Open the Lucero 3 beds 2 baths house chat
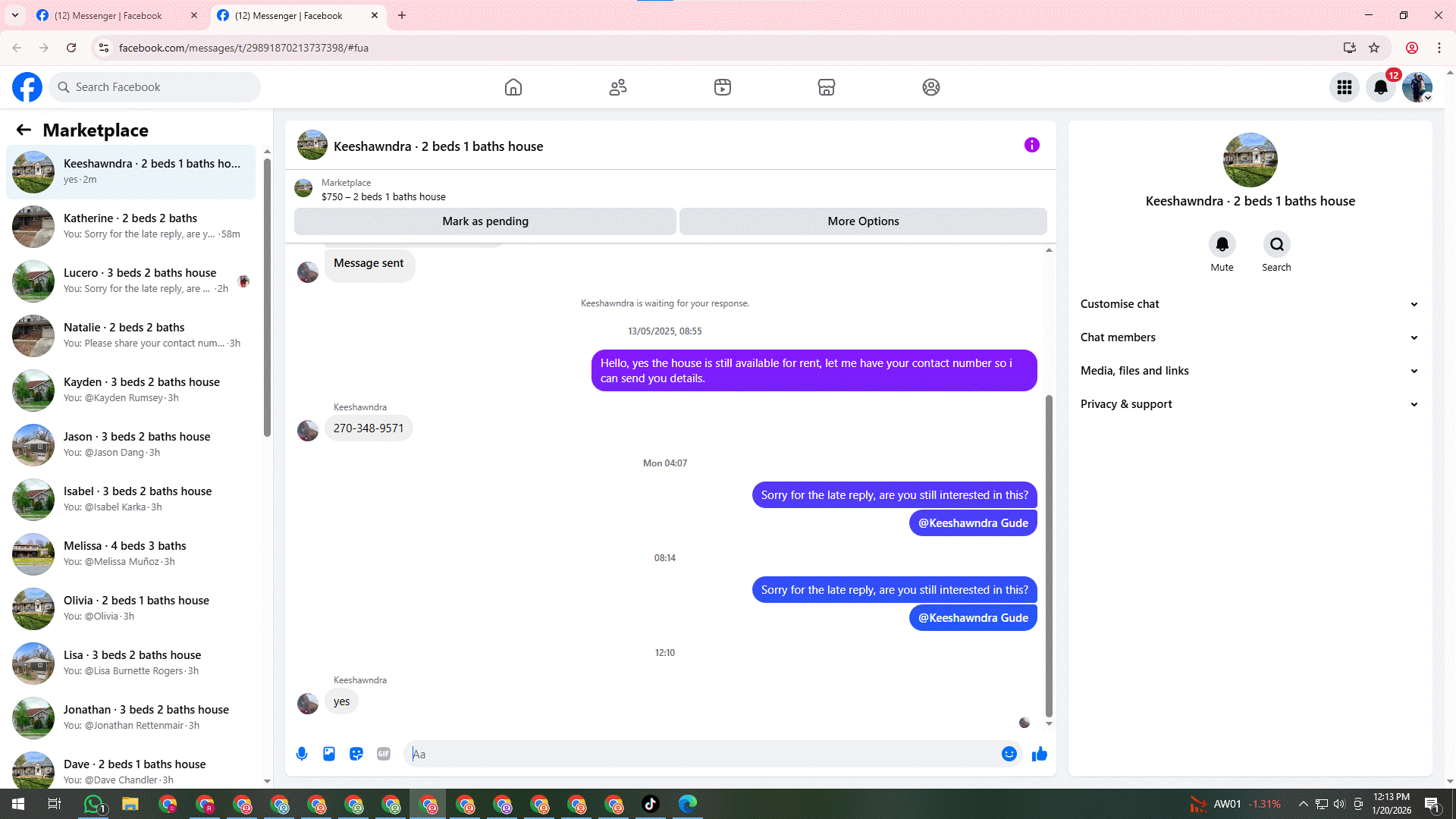Image resolution: width=1456 pixels, height=819 pixels. click(130, 281)
